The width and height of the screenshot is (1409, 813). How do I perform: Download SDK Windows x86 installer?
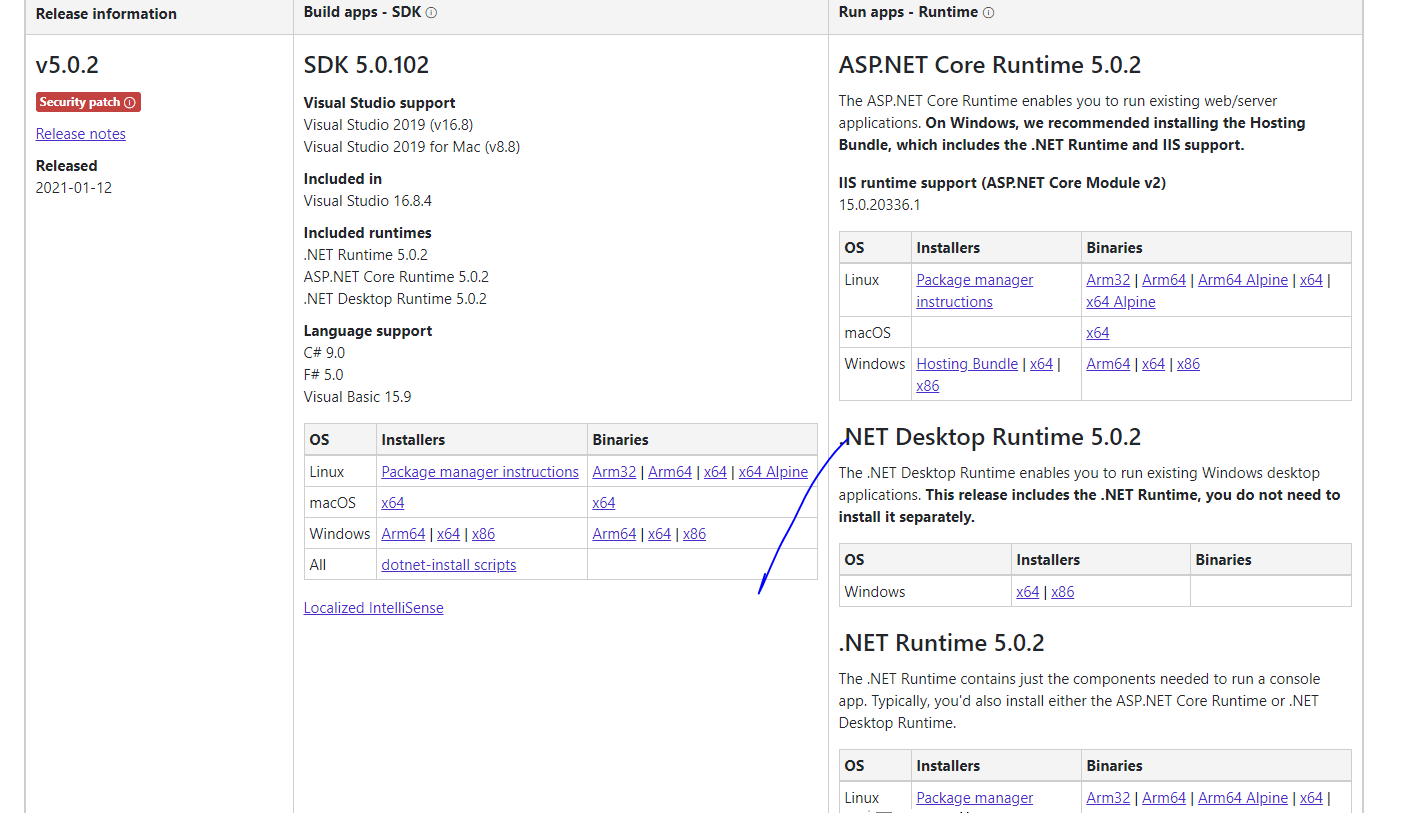point(483,534)
